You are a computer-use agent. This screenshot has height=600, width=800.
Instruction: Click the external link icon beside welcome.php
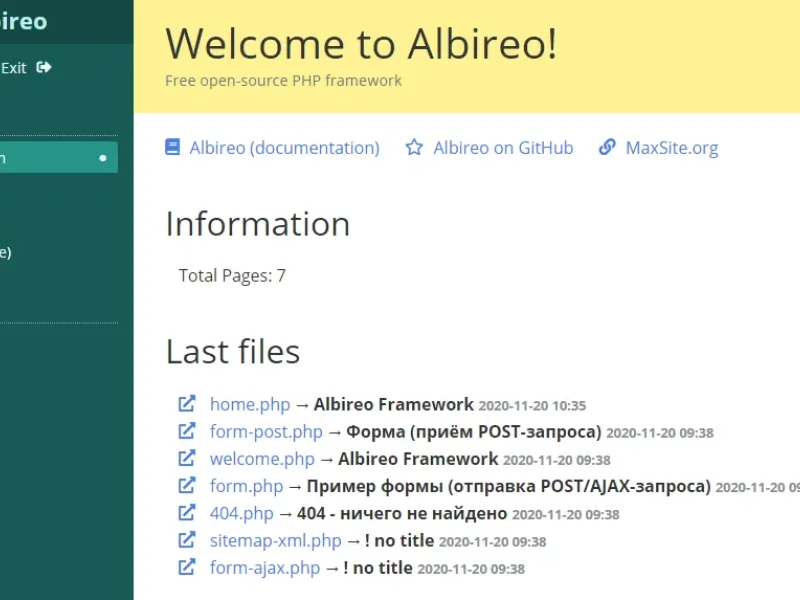click(x=186, y=458)
